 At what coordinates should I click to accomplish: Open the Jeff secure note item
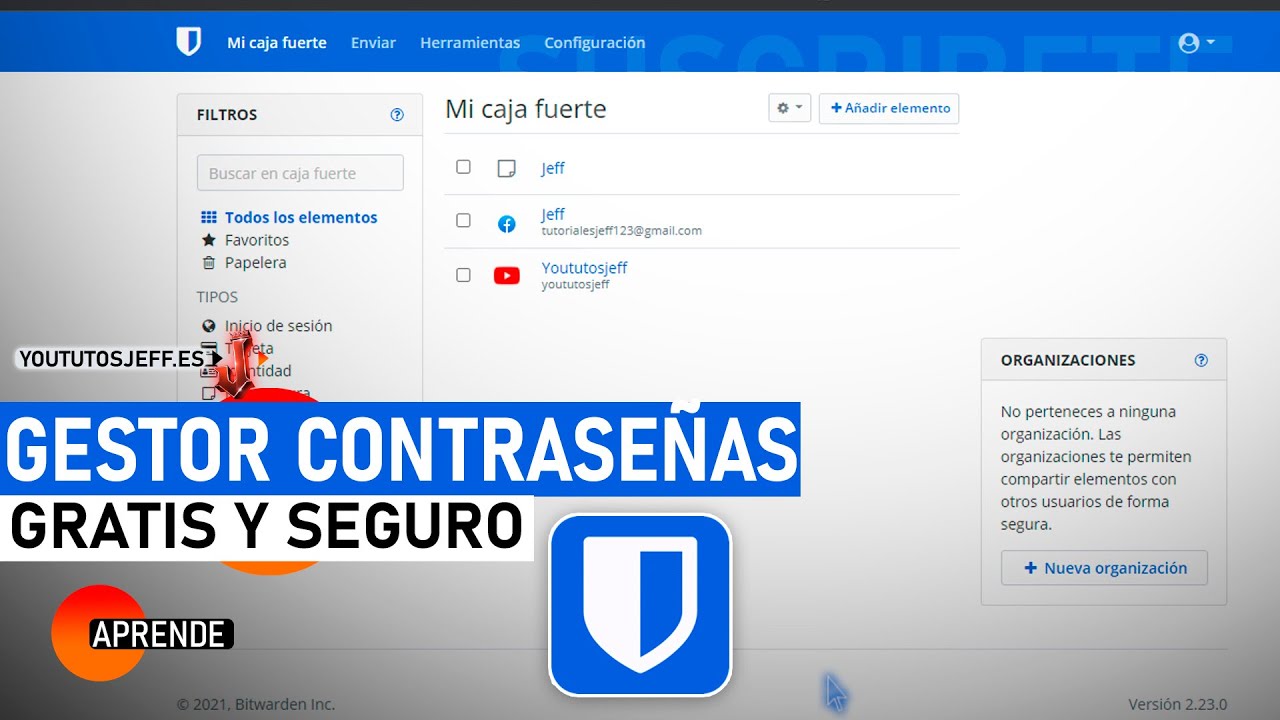pos(553,168)
